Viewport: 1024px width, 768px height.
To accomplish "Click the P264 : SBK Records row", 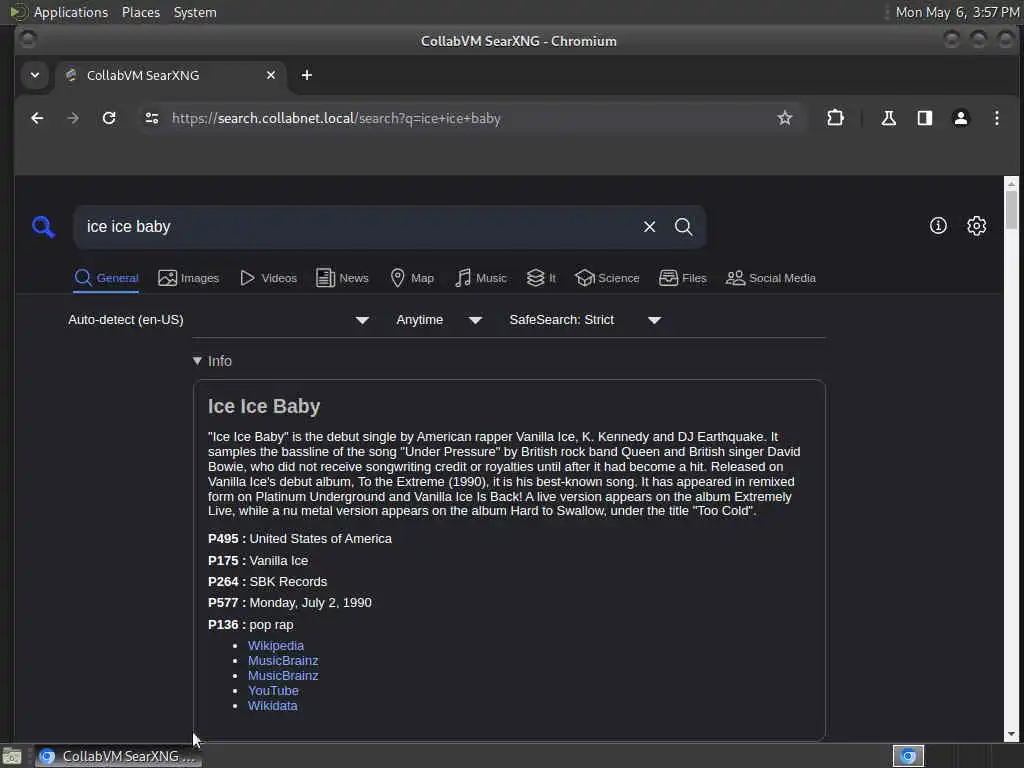I will click(267, 582).
